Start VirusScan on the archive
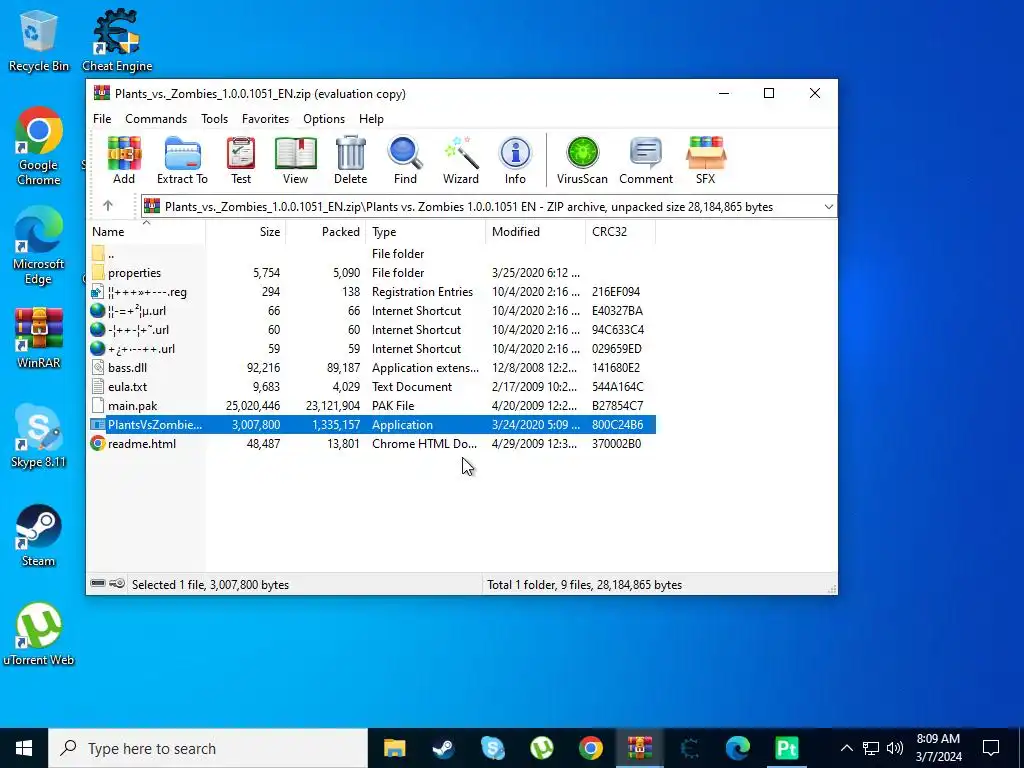This screenshot has width=1024, height=768. [582, 160]
